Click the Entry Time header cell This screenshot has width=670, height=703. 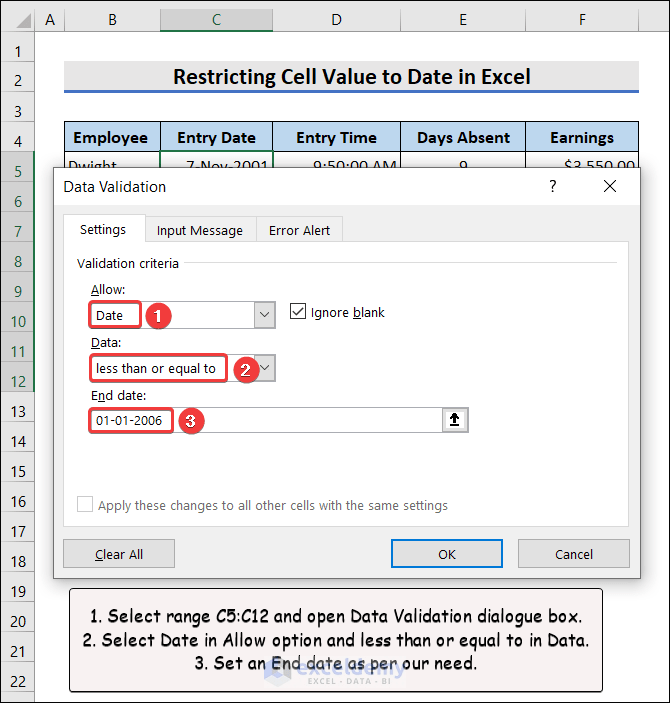[336, 137]
